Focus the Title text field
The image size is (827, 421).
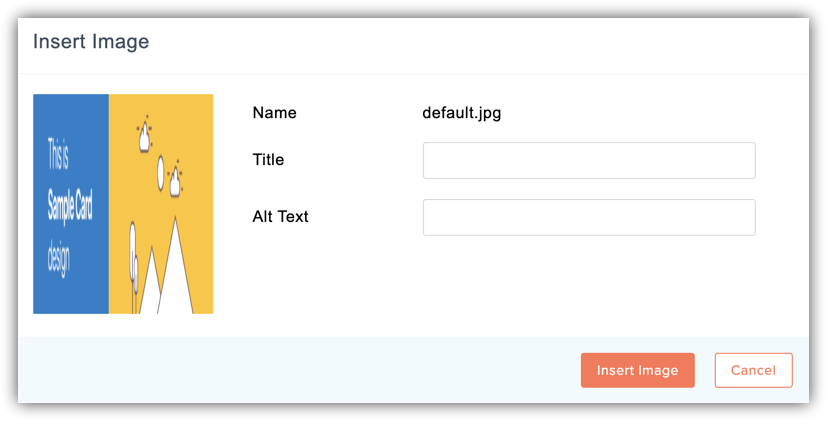click(589, 160)
